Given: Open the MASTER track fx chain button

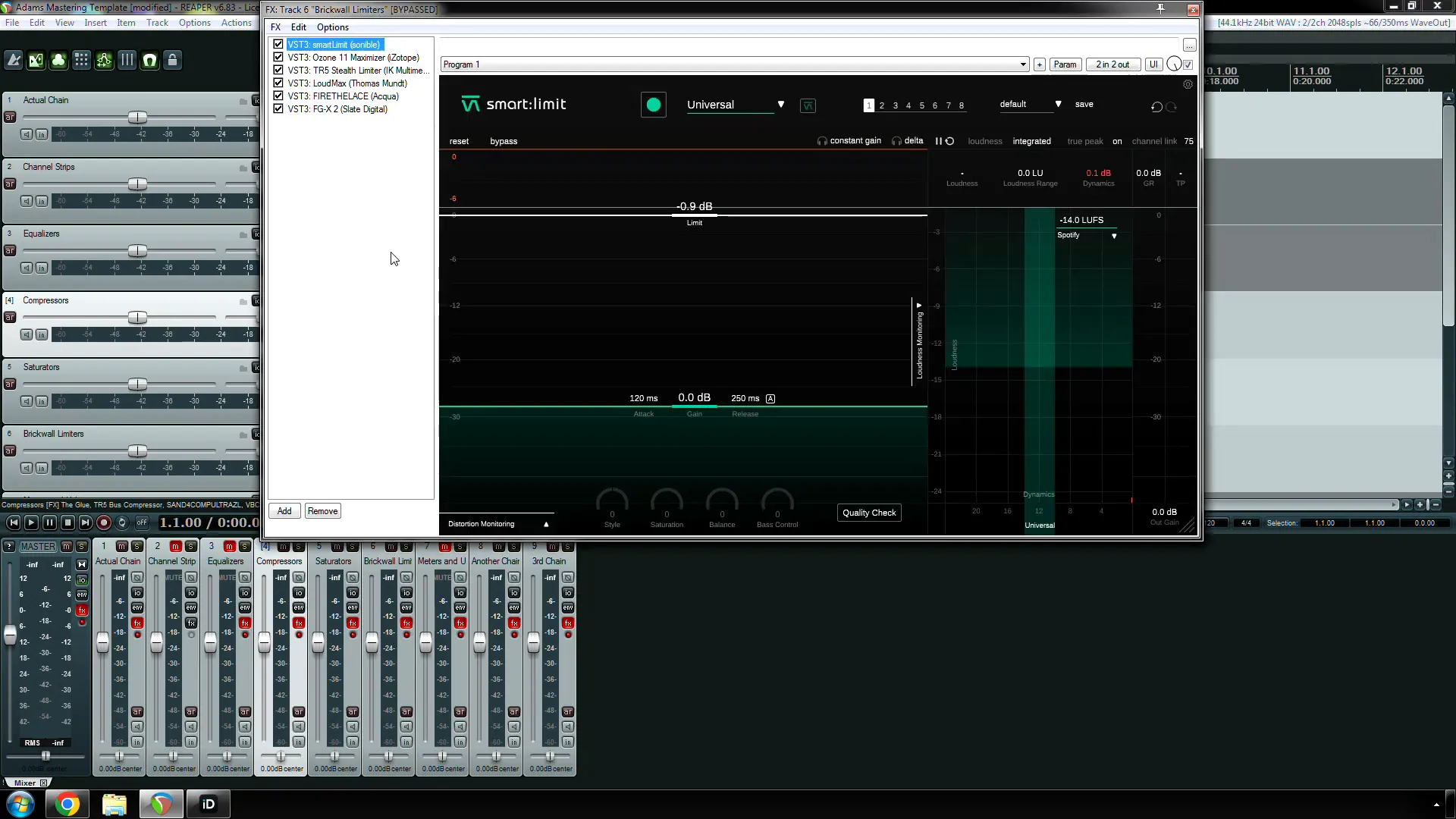Looking at the screenshot, I should [x=82, y=610].
